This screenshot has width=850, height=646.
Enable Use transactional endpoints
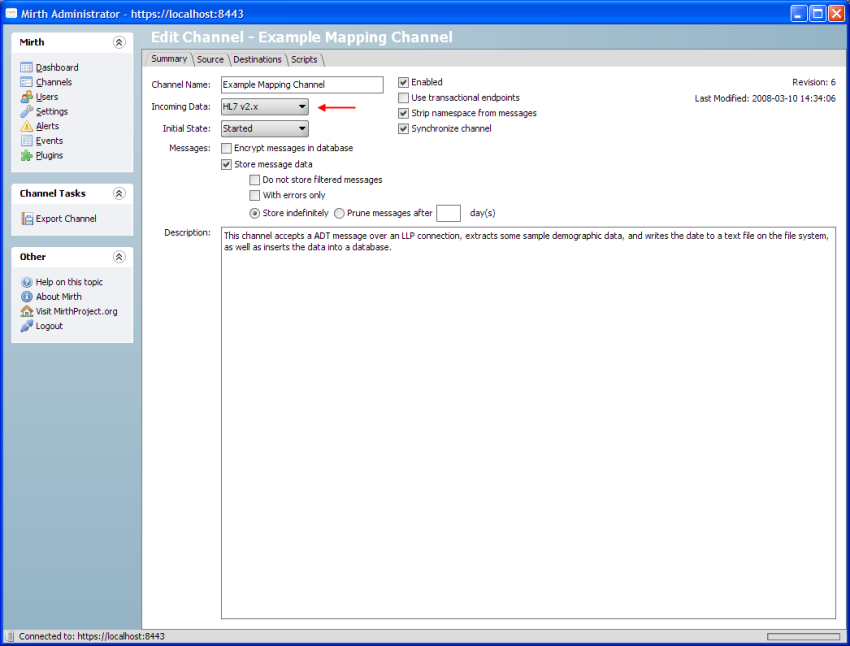click(x=404, y=98)
